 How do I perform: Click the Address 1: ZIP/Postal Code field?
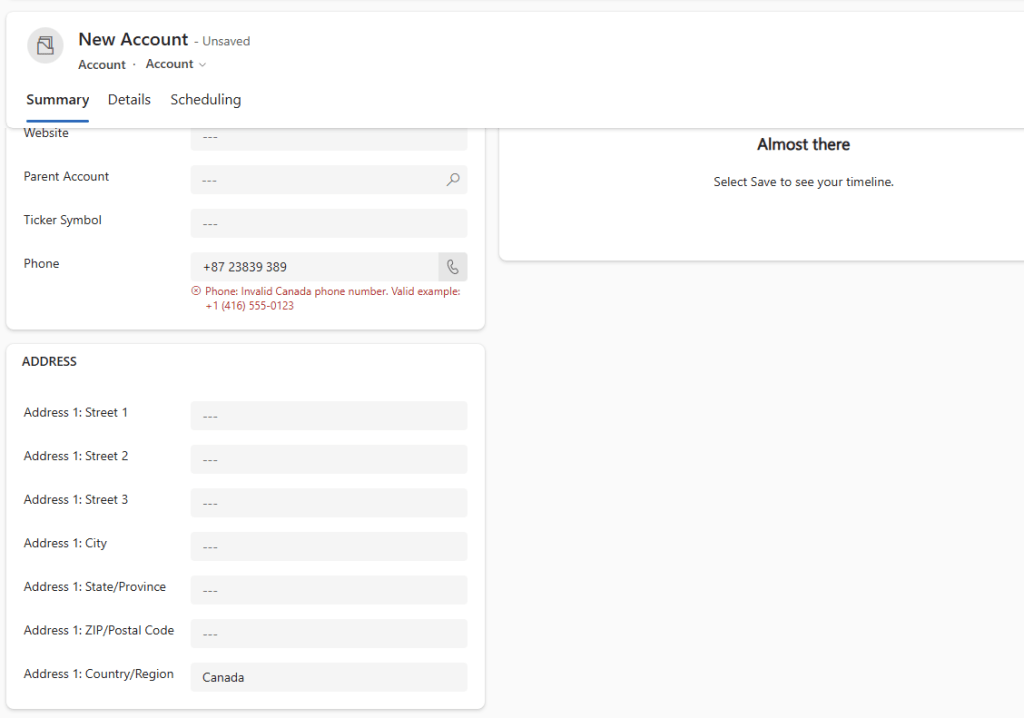click(328, 633)
